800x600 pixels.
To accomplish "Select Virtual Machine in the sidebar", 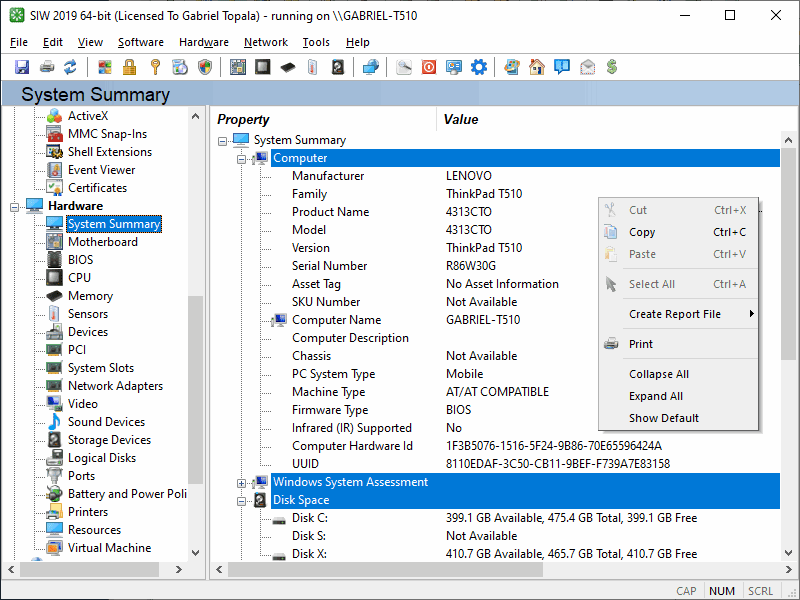I will coord(109,548).
